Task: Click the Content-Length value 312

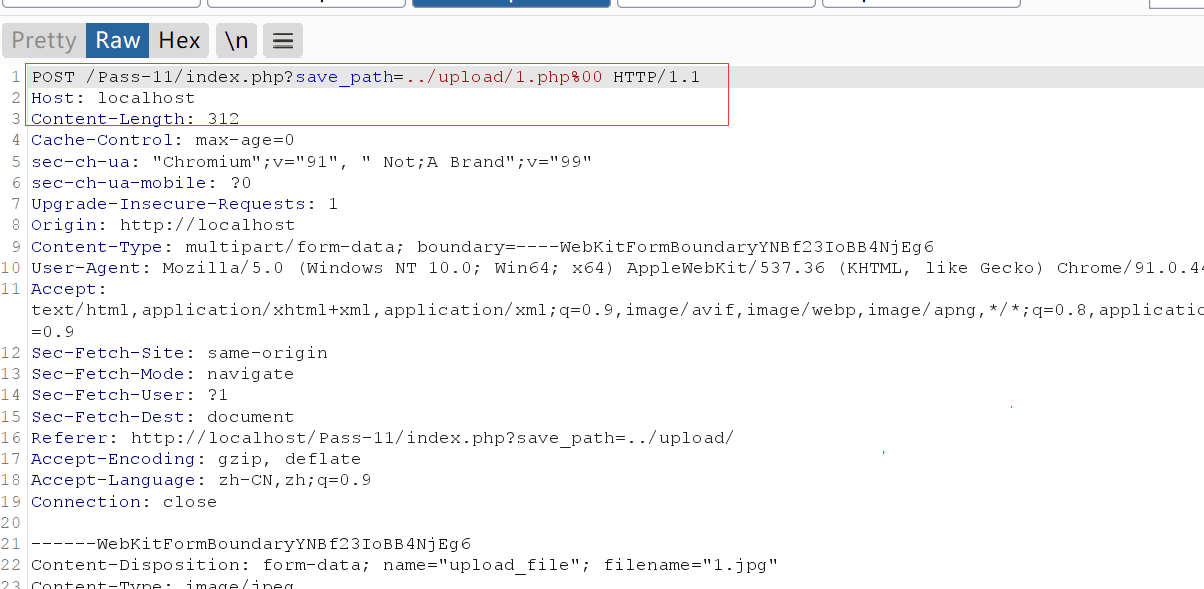Action: (x=223, y=119)
